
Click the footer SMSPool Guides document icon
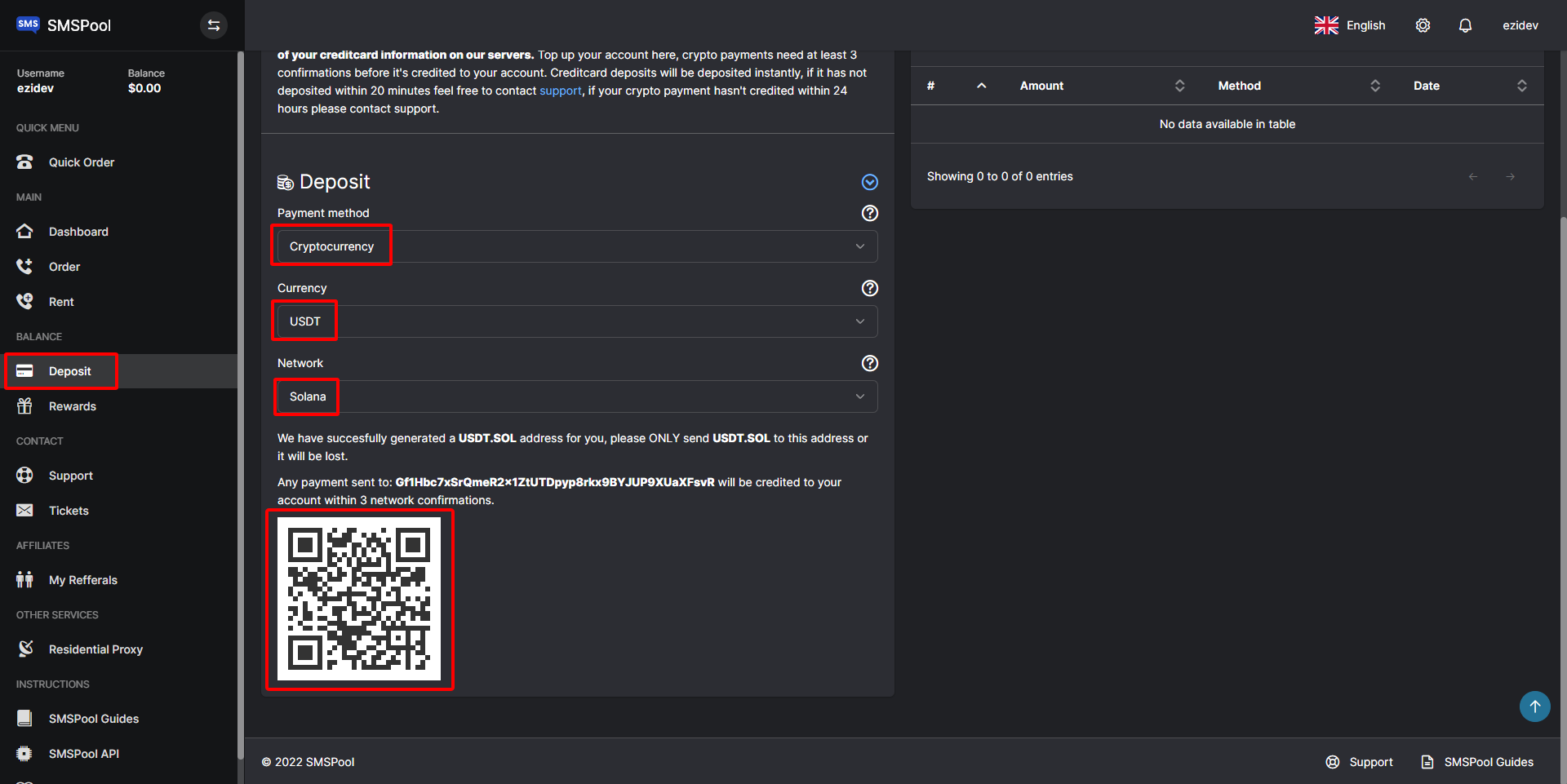(x=1427, y=762)
